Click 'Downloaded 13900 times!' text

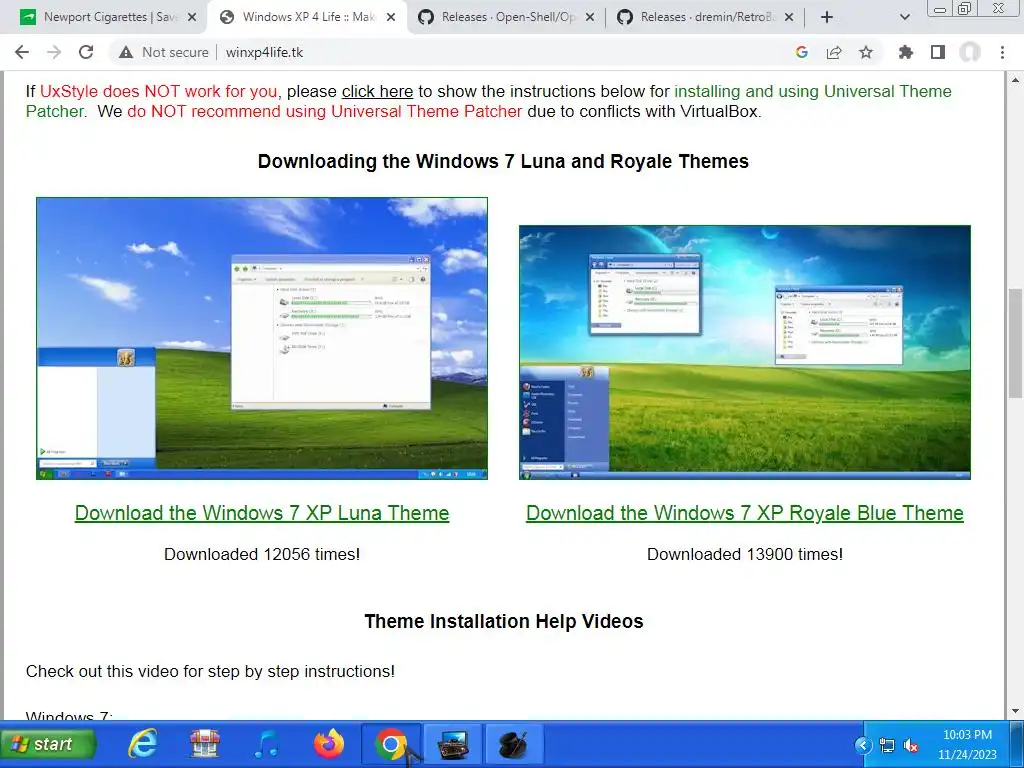click(x=744, y=554)
